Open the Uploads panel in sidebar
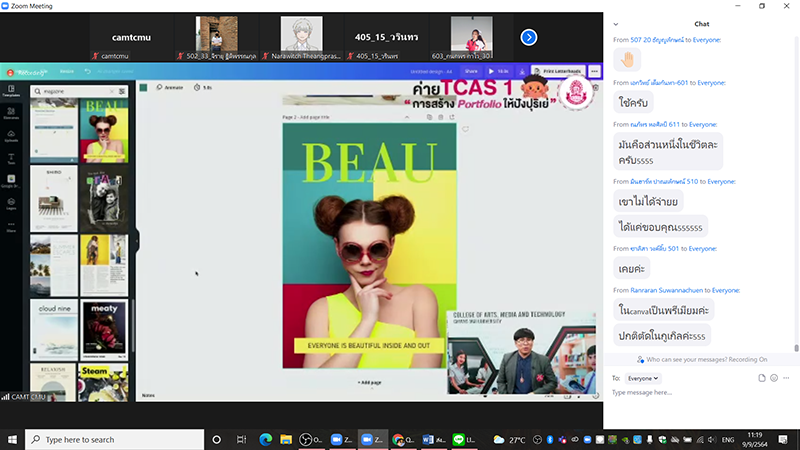Viewport: 800px width, 450px height. pos(11,136)
